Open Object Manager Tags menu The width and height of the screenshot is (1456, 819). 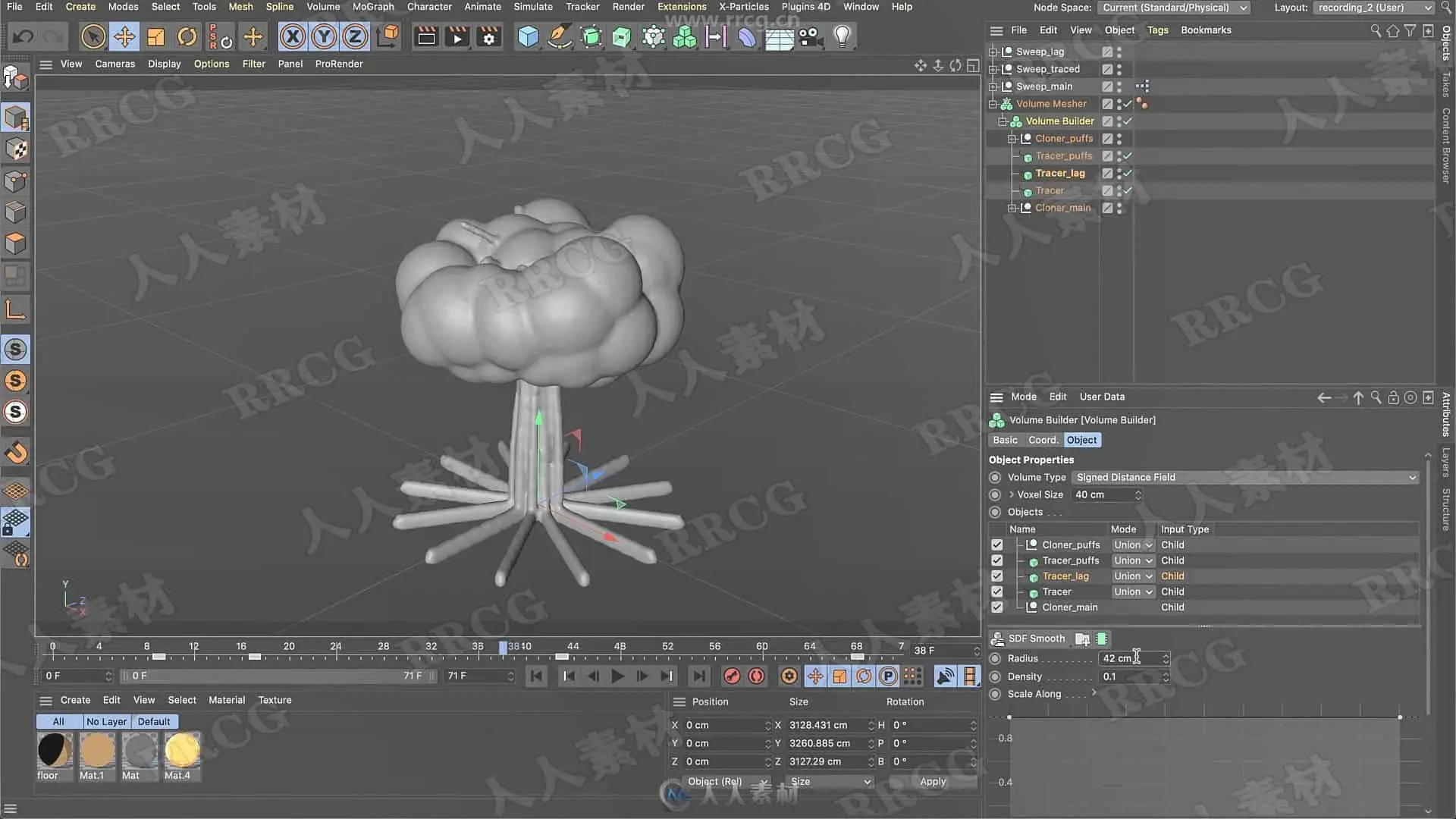(1157, 30)
